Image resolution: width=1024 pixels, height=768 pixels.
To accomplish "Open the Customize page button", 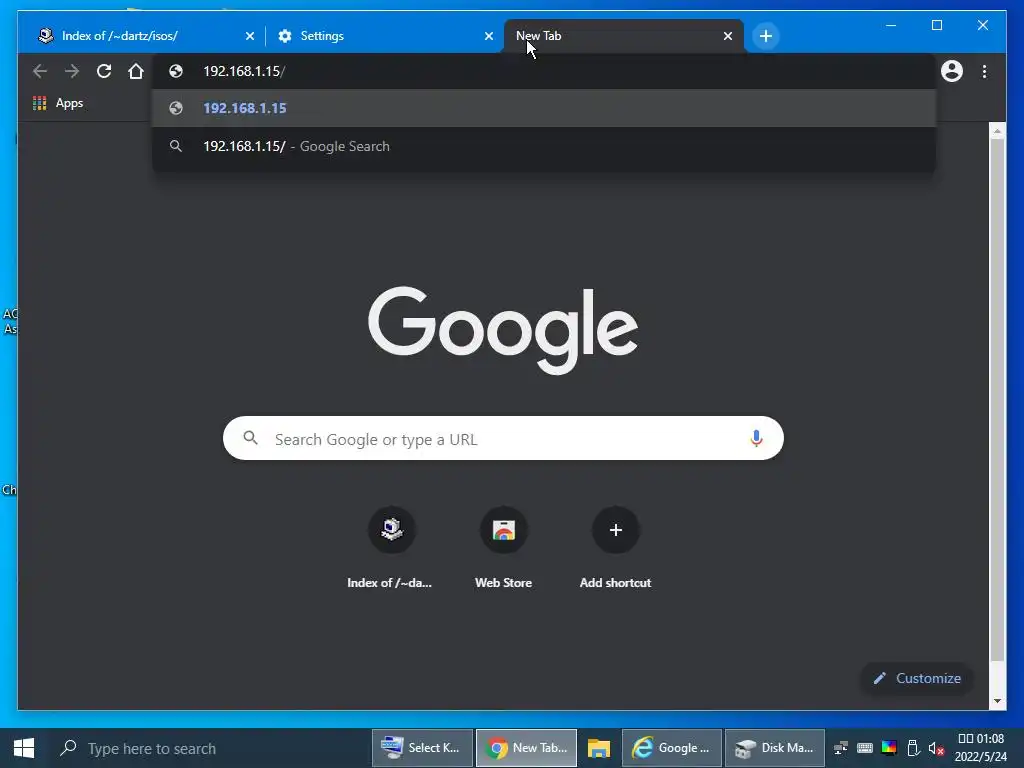I will [917, 679].
